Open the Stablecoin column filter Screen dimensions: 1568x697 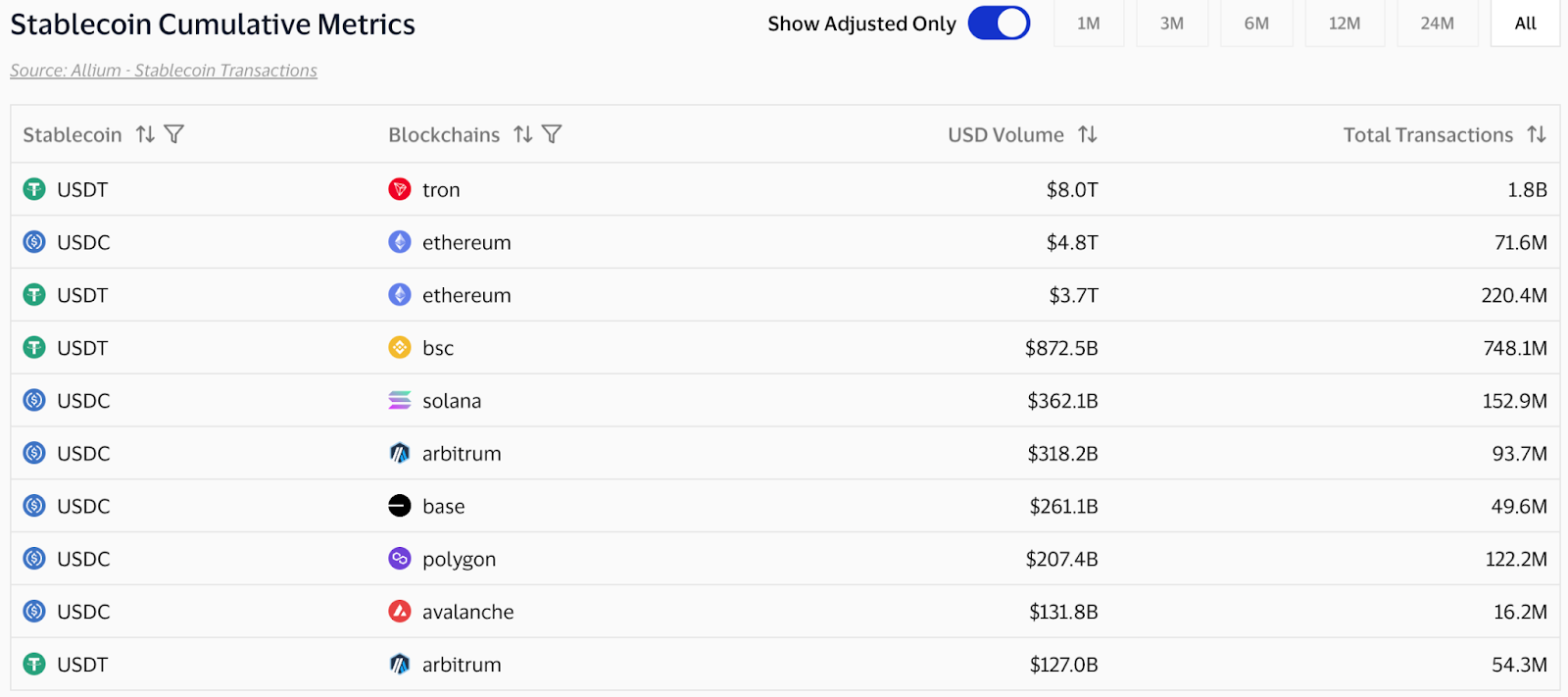pyautogui.click(x=174, y=134)
